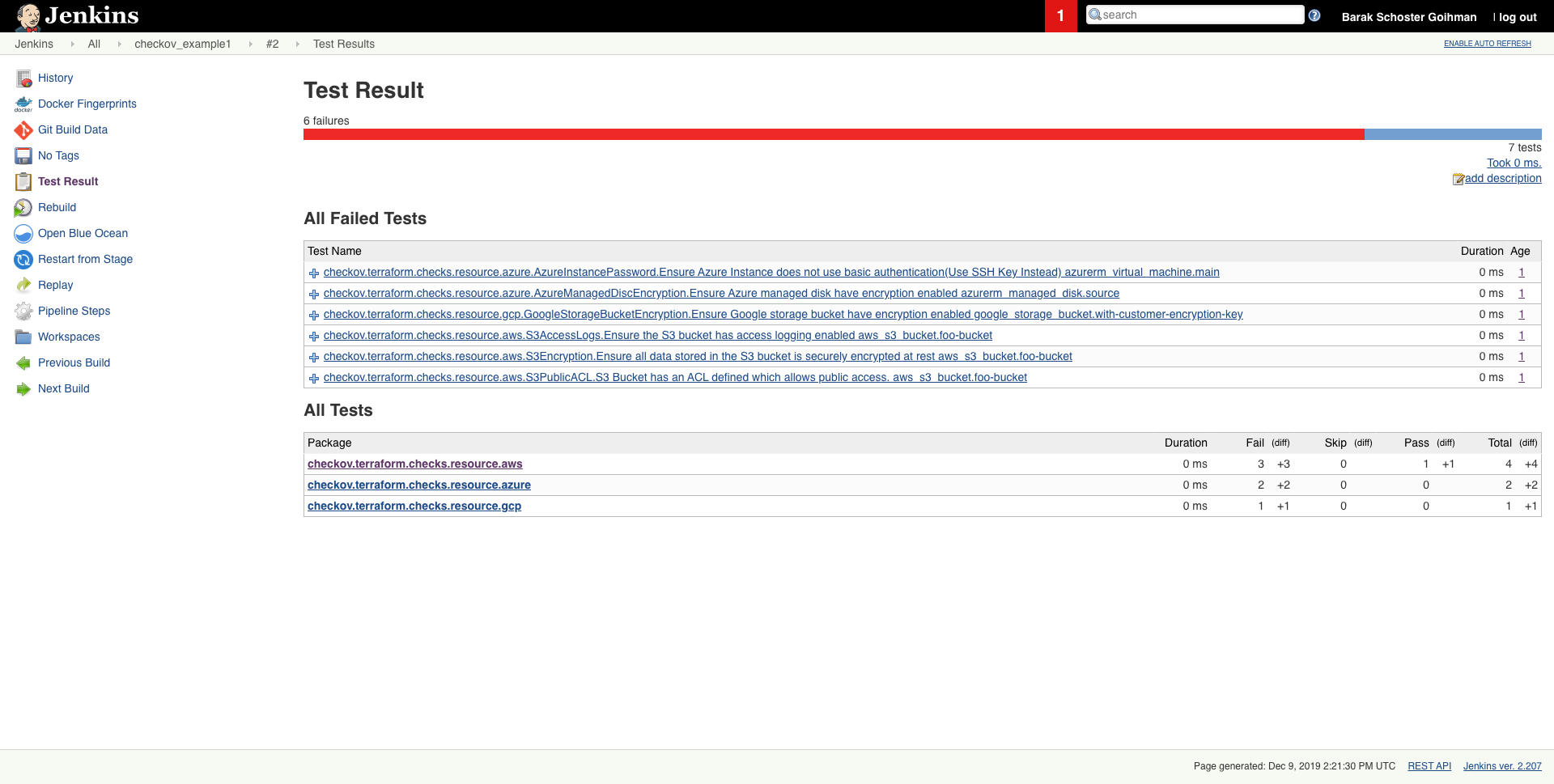Open Git Build Data
Image resolution: width=1554 pixels, height=784 pixels.
click(x=73, y=129)
